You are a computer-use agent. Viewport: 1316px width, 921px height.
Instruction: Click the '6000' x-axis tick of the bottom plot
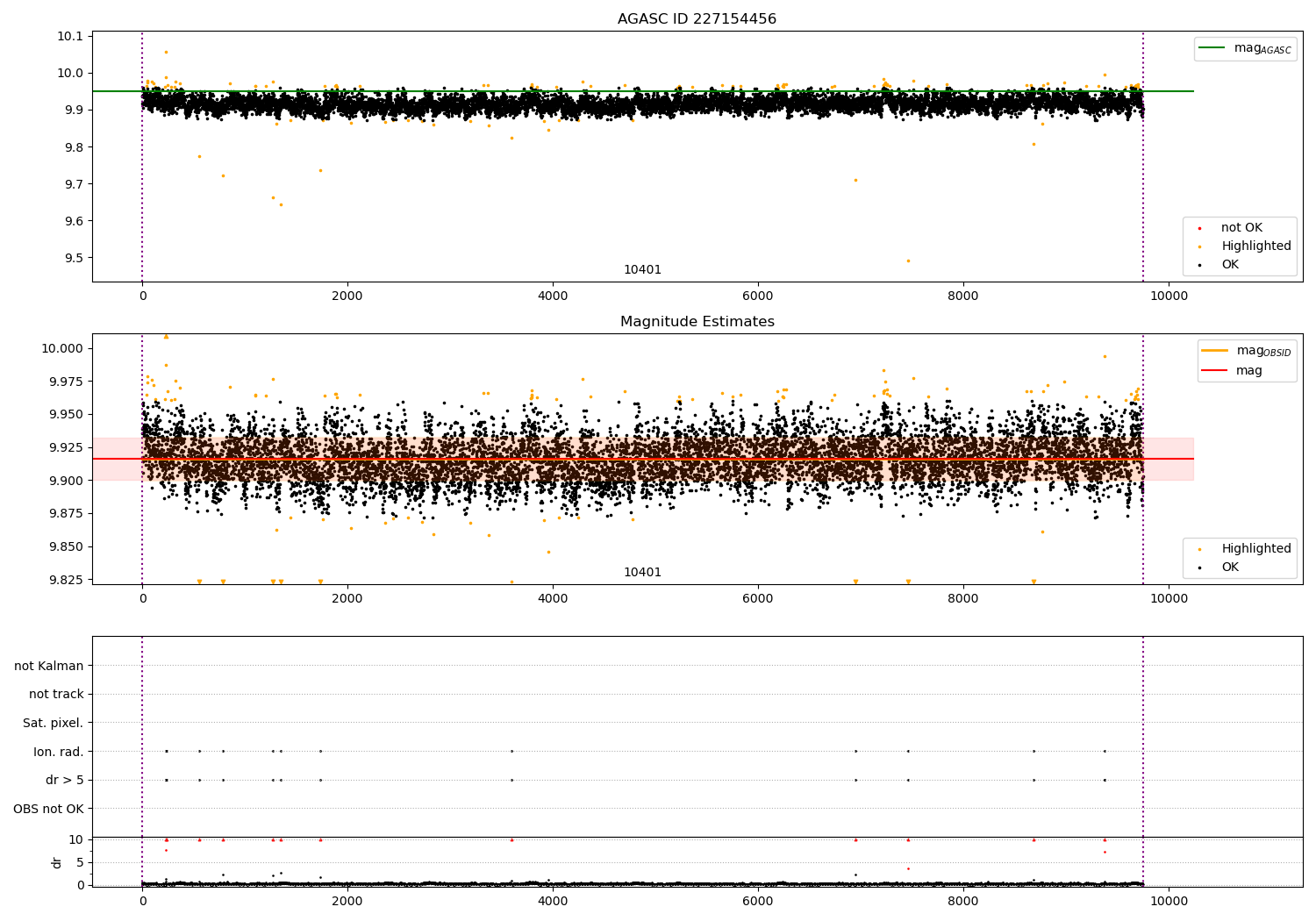(x=758, y=901)
